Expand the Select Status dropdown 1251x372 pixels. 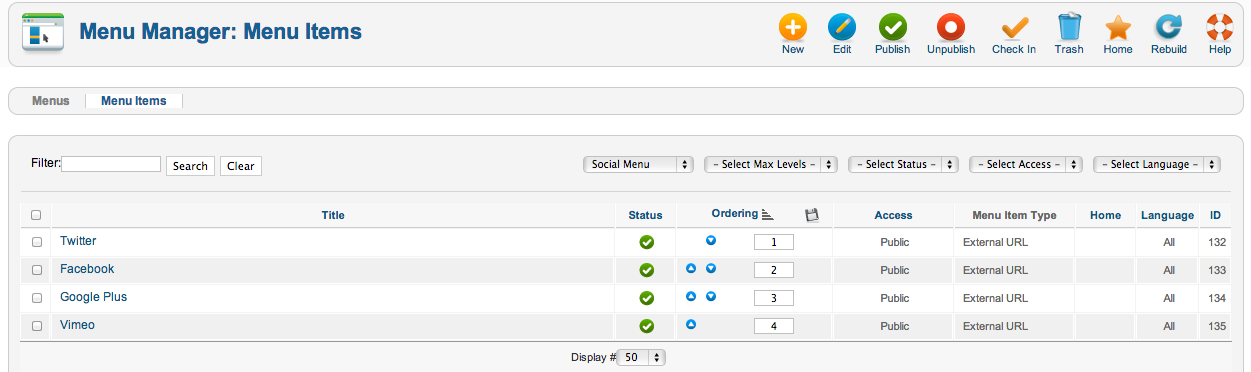(903, 164)
